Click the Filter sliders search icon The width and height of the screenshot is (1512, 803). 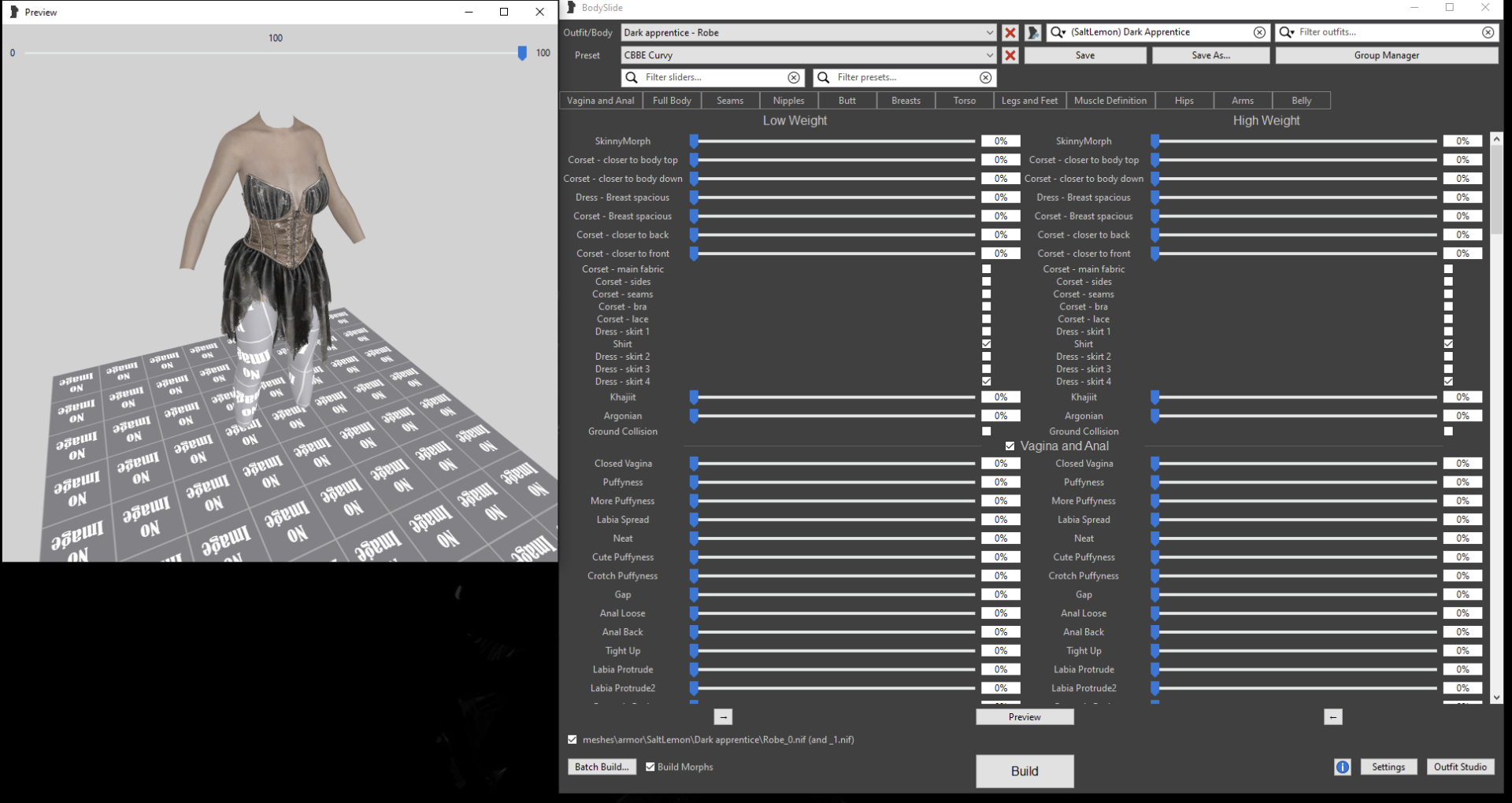click(x=632, y=77)
